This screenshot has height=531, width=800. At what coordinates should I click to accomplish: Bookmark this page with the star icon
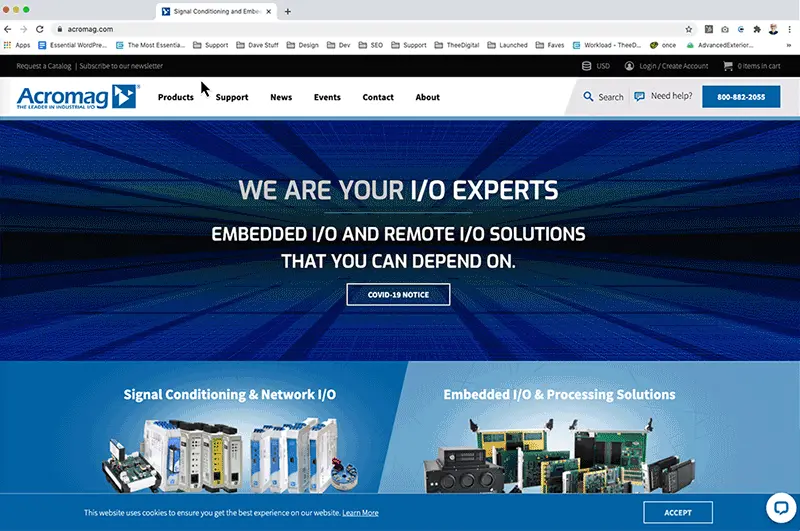tap(689, 29)
